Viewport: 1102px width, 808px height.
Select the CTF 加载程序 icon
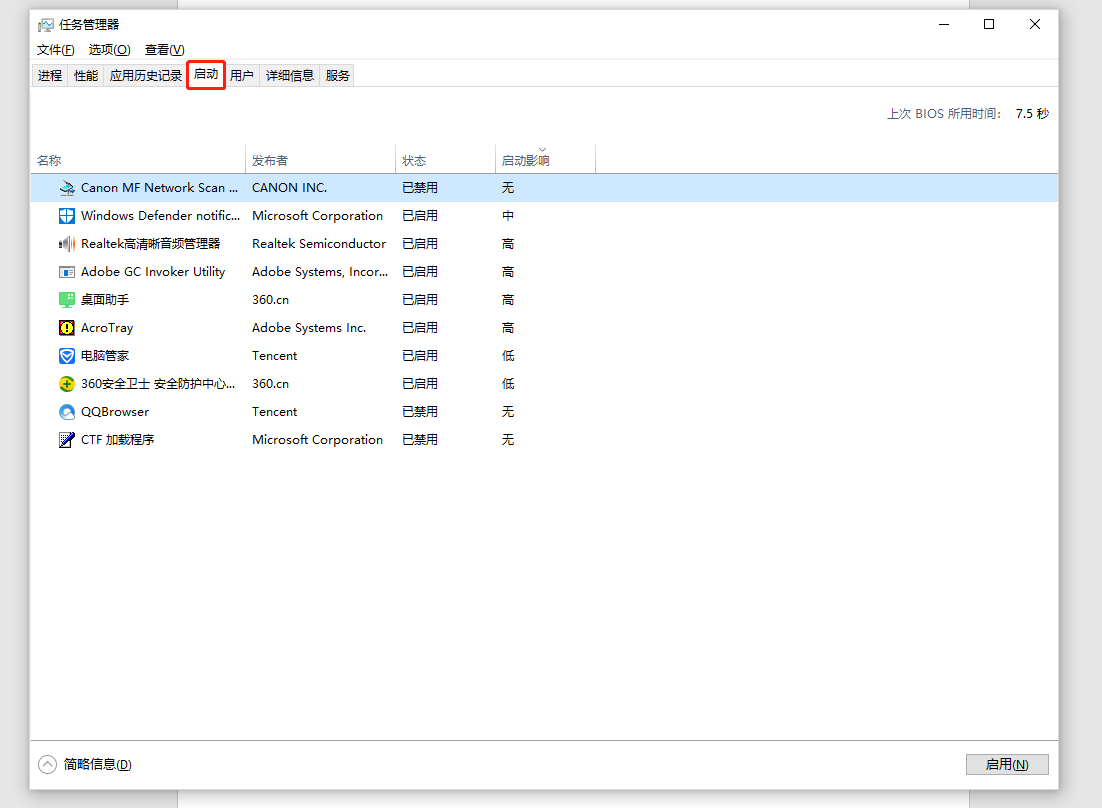(x=67, y=440)
